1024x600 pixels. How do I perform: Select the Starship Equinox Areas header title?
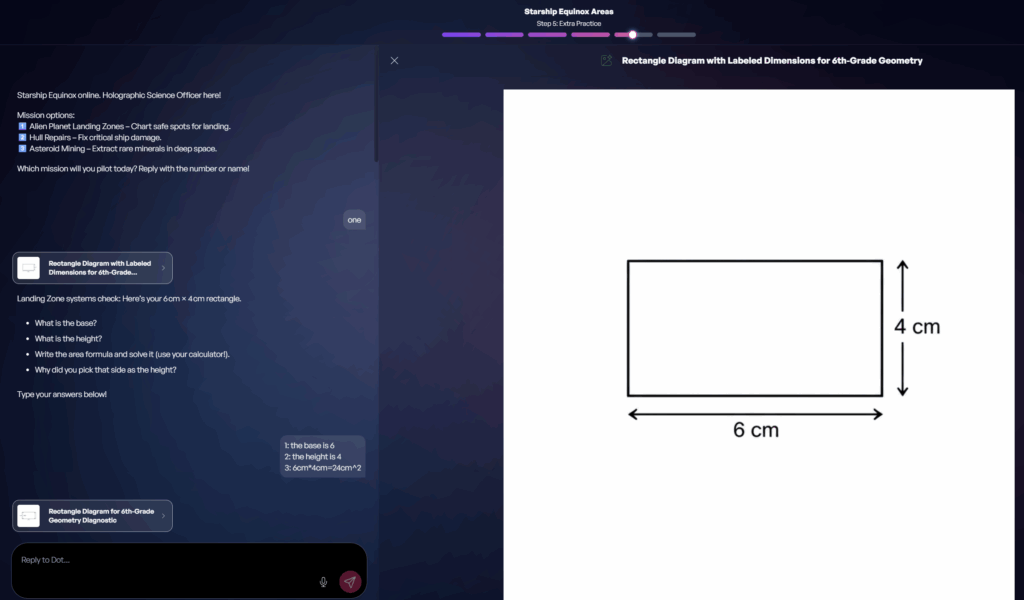[569, 12]
